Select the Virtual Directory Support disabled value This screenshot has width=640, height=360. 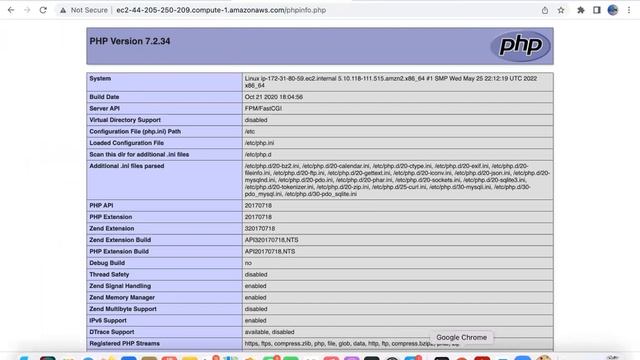[256, 120]
